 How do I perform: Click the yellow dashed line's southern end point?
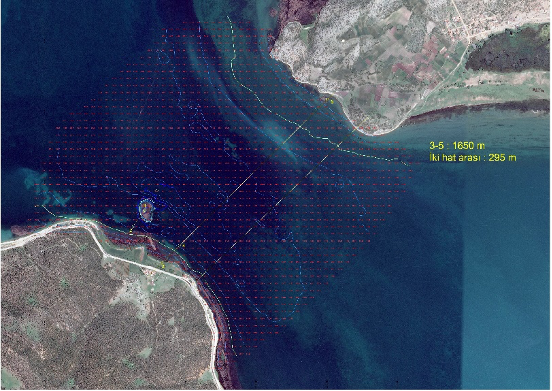click(x=236, y=354)
